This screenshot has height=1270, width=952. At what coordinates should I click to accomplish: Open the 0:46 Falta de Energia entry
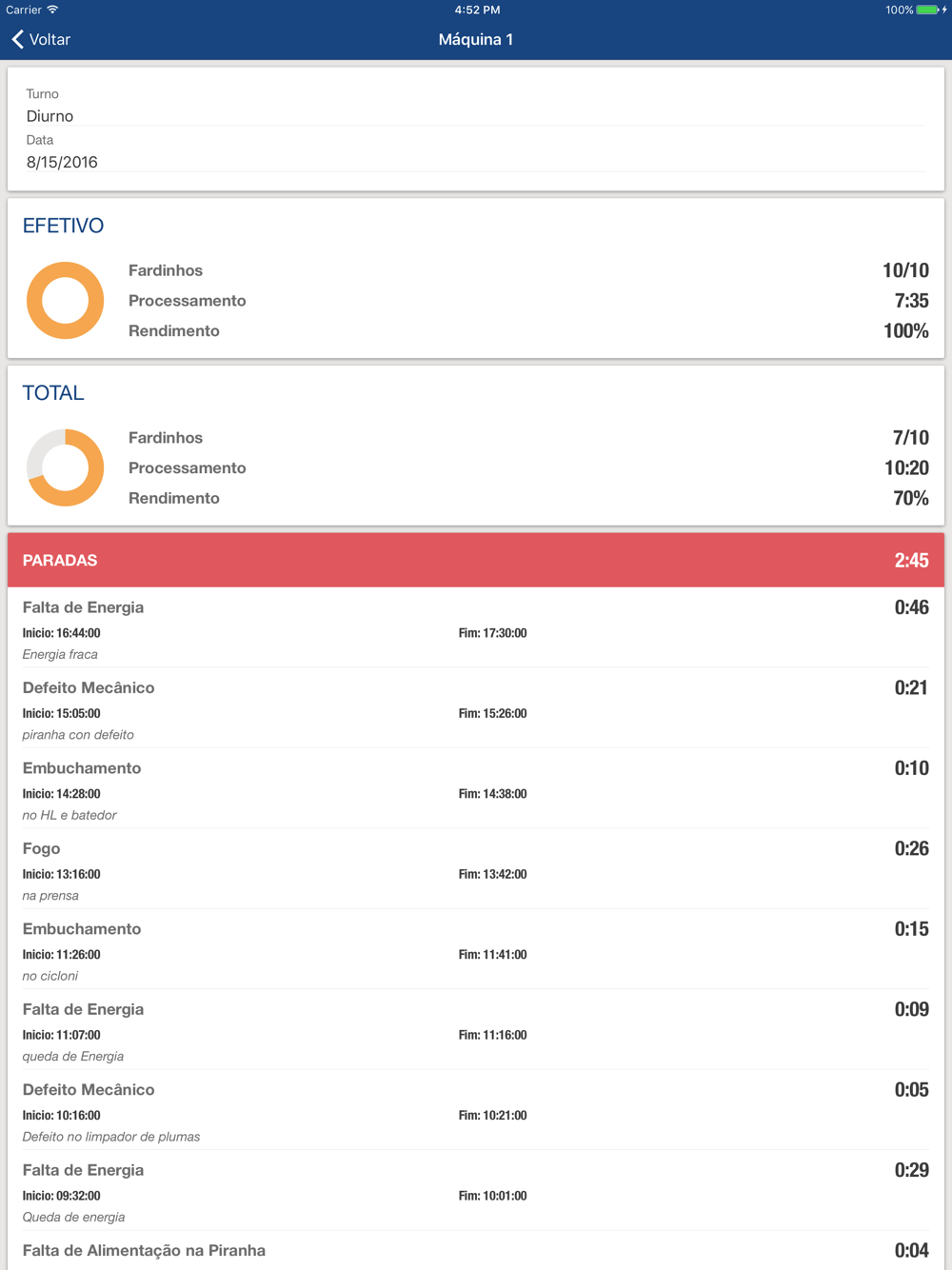pyautogui.click(x=476, y=627)
